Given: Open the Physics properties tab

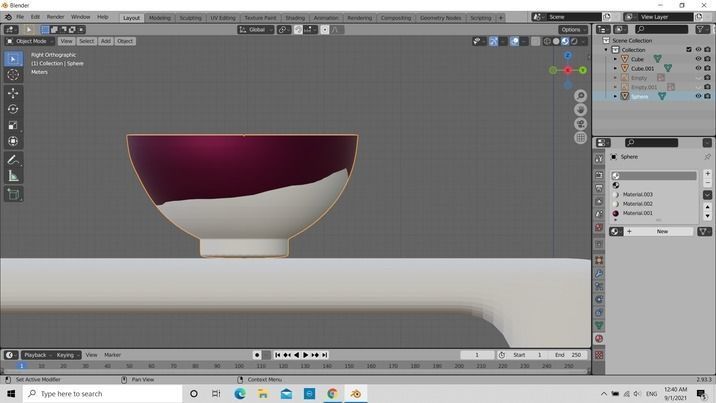Looking at the screenshot, I should 599,299.
